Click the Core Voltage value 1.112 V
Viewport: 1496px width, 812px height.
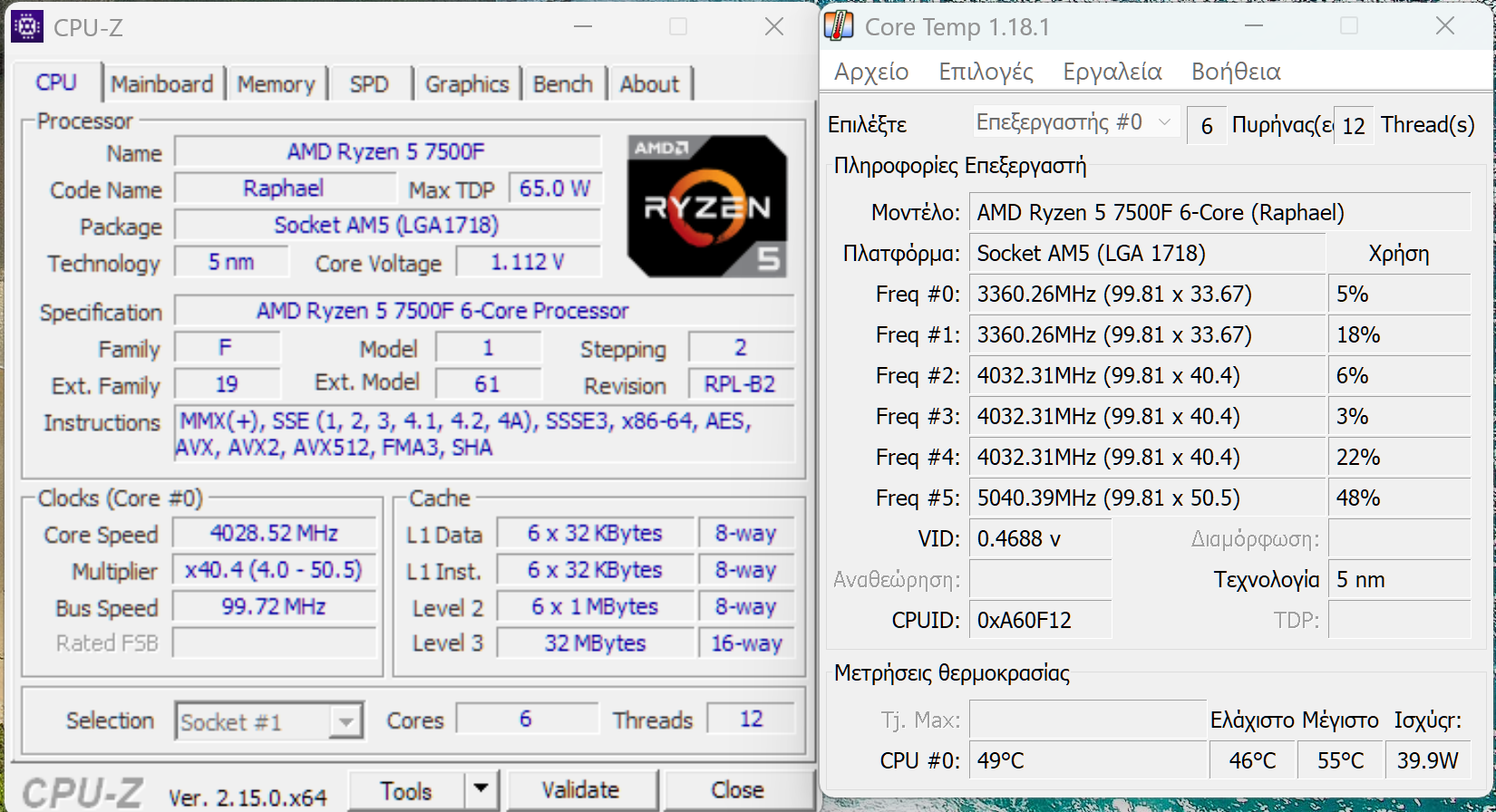(528, 262)
